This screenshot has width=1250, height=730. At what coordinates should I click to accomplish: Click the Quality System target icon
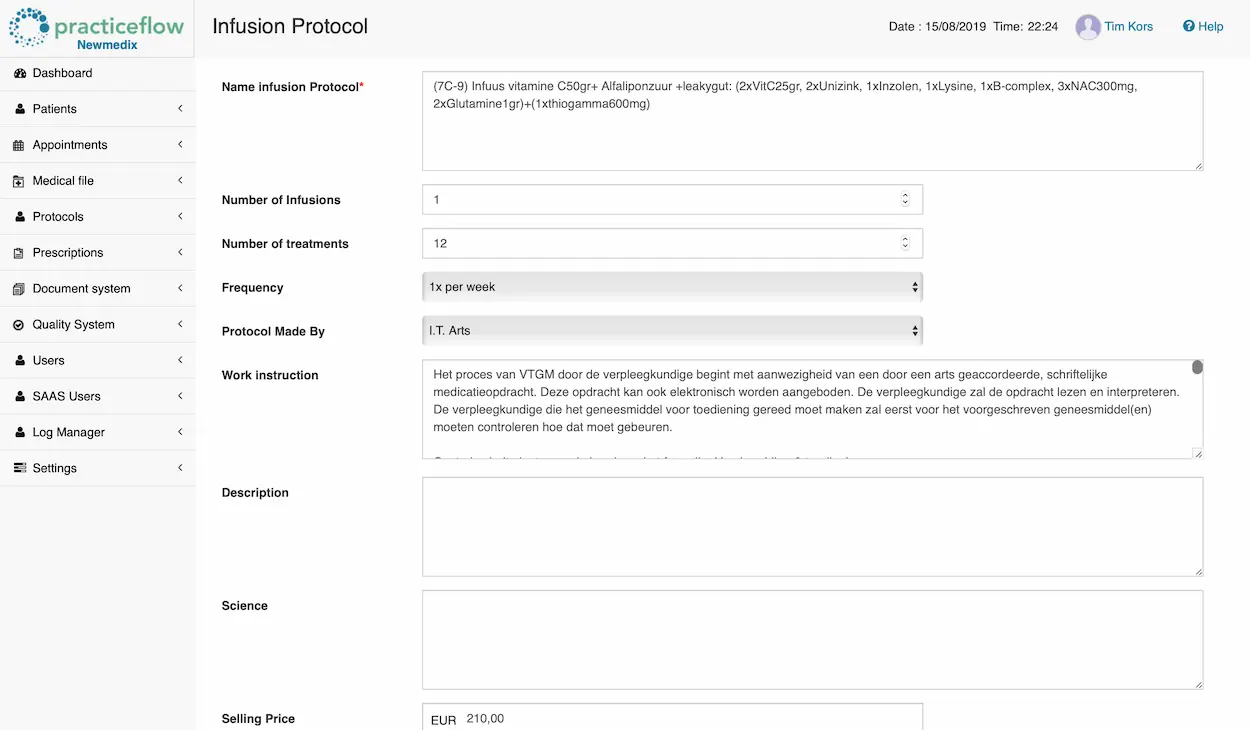(20, 324)
